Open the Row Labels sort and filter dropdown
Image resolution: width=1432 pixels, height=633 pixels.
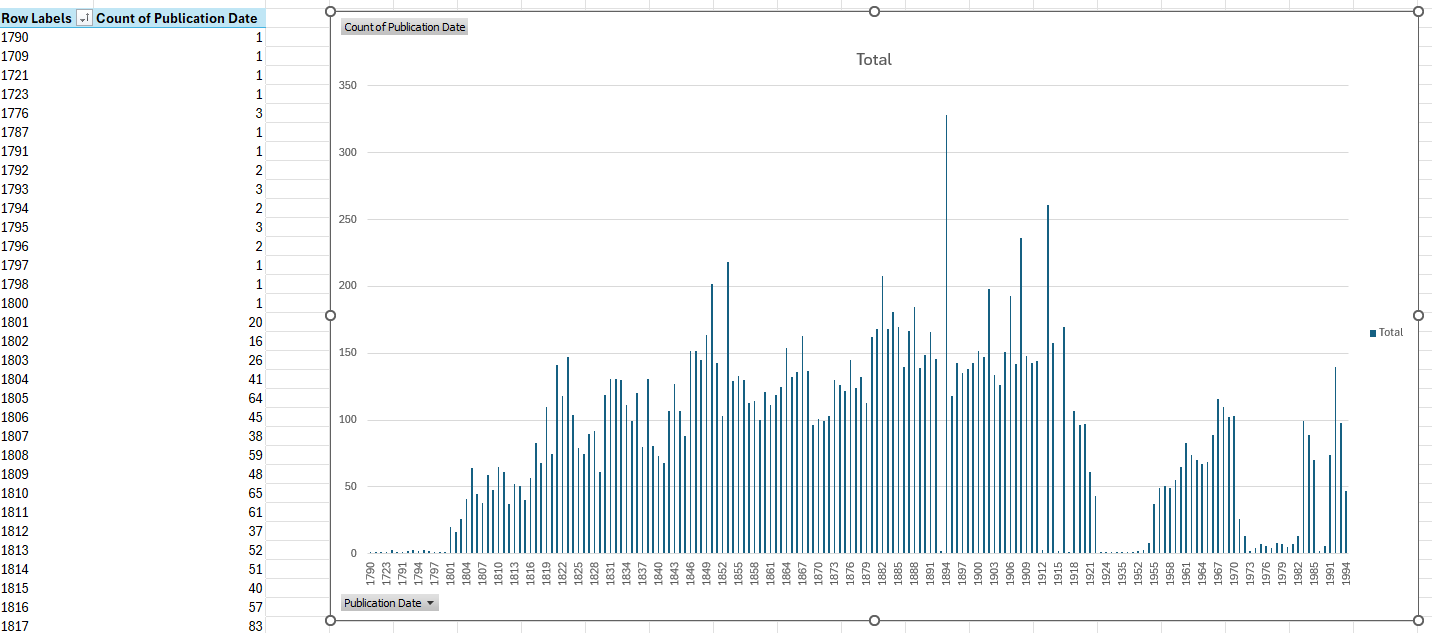point(83,17)
